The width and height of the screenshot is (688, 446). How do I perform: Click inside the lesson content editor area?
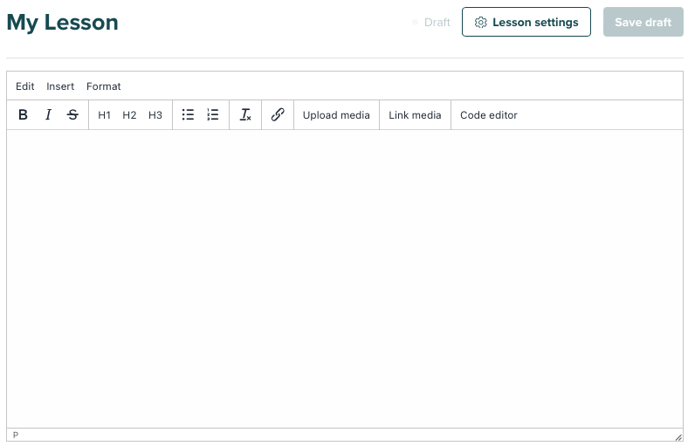coord(344,279)
